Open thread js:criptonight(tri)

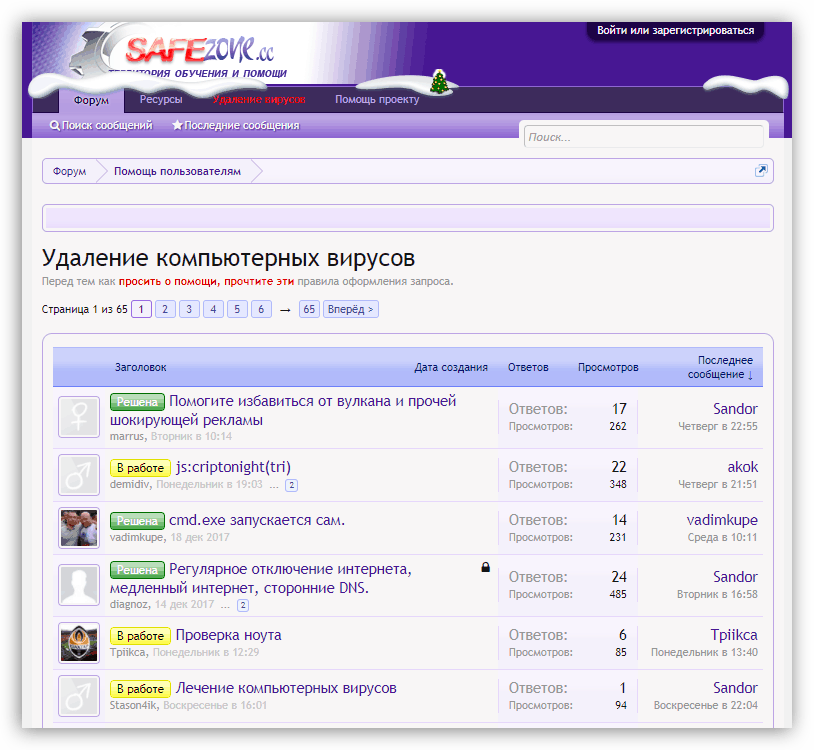[233, 467]
